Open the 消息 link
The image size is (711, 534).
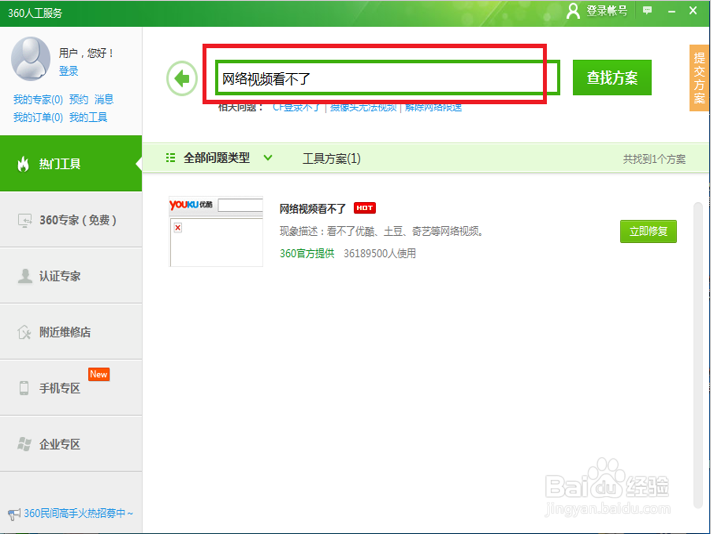coord(104,99)
